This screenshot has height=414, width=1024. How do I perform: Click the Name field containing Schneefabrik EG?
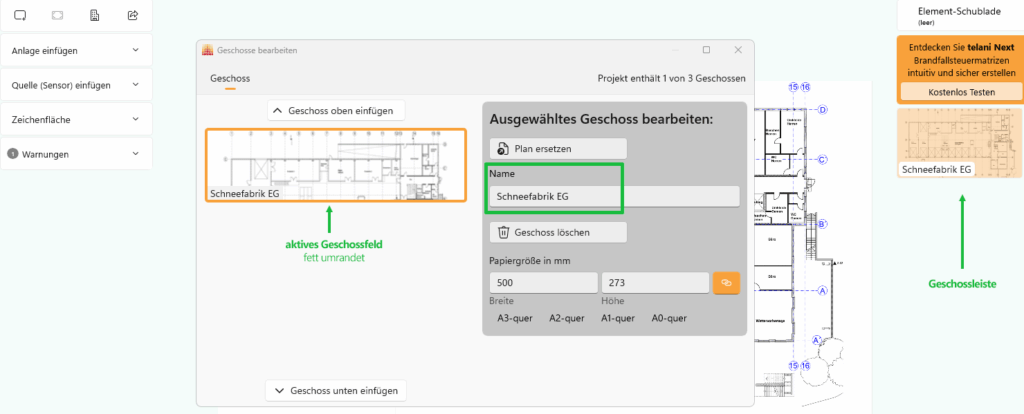coord(614,196)
